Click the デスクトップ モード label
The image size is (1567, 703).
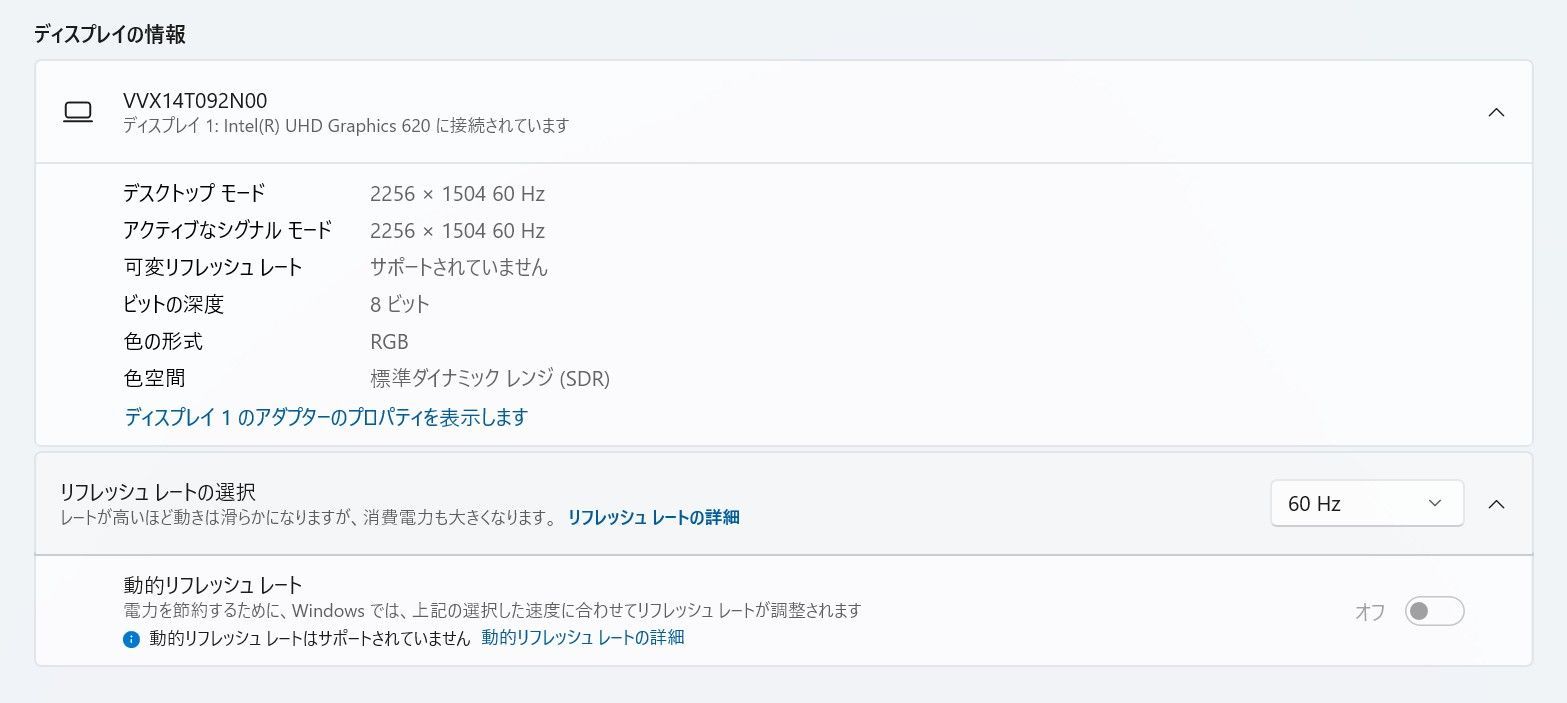pos(194,193)
